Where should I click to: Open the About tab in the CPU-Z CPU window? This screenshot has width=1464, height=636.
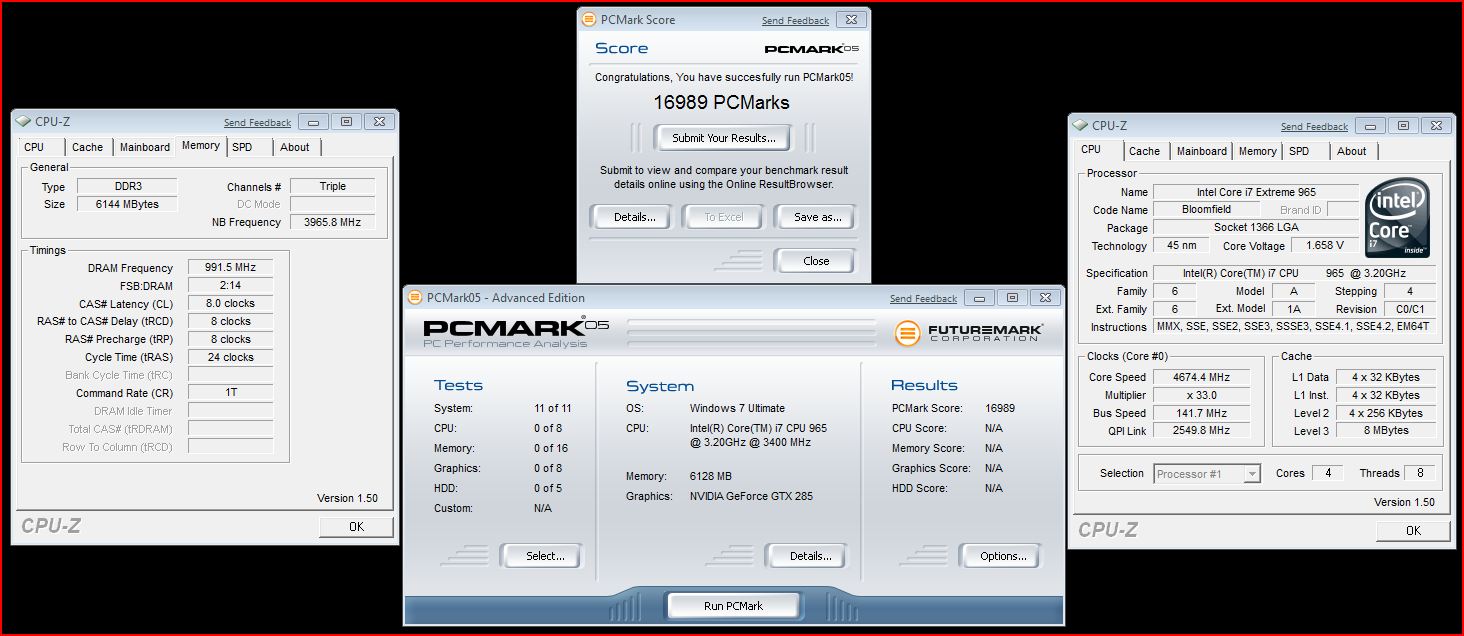(1352, 151)
